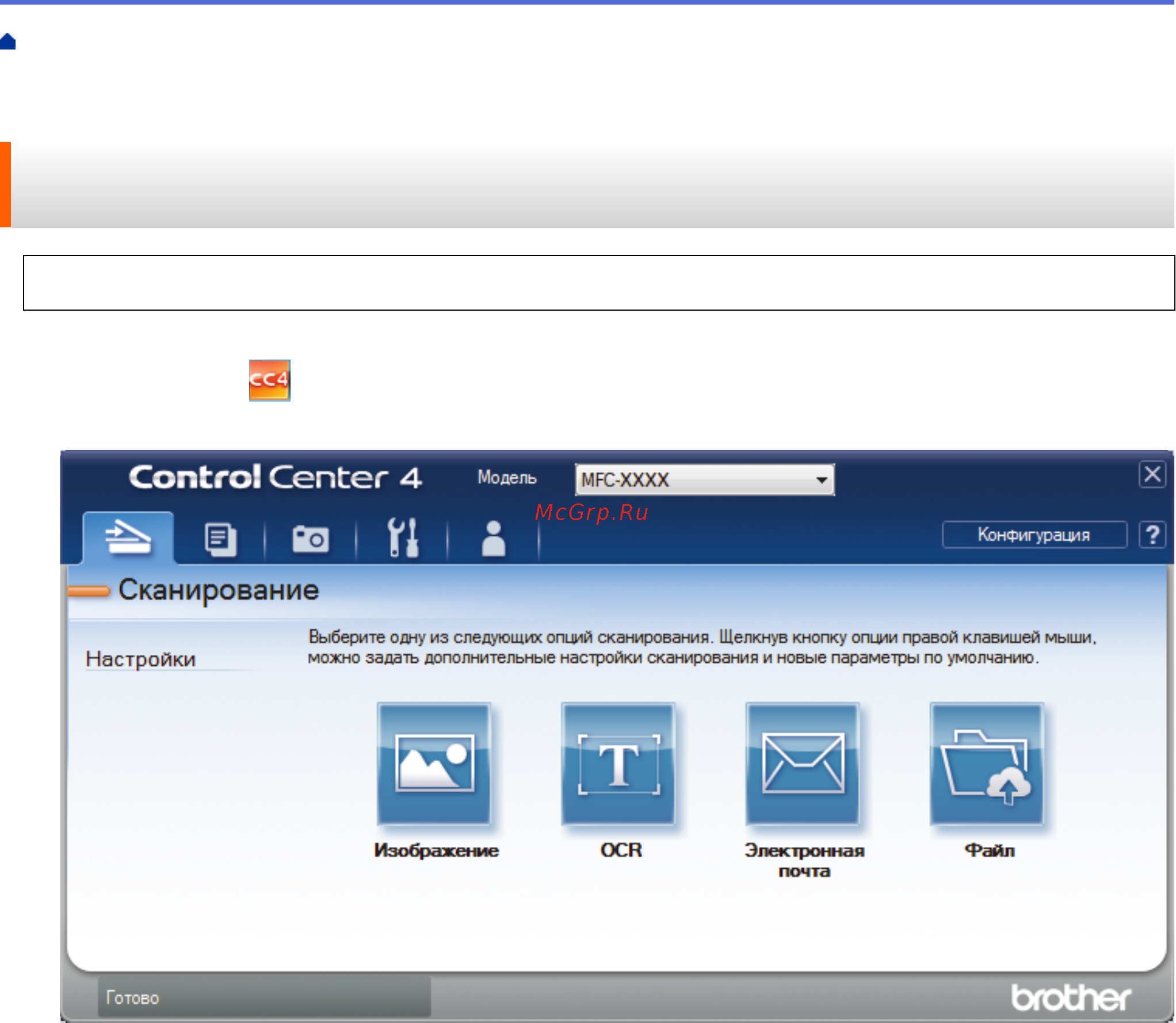Open the Конфигурация menu
Image resolution: width=1176 pixels, height=1023 pixels.
coord(1034,535)
